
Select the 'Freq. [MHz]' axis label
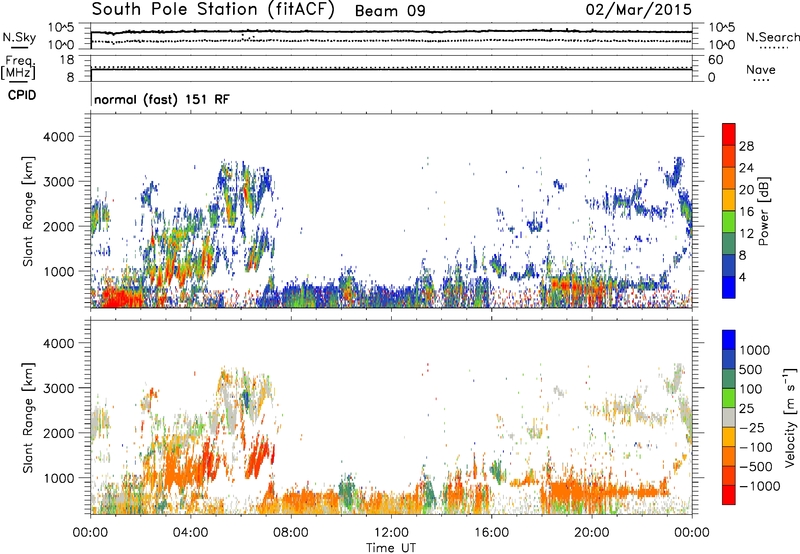tap(18, 67)
